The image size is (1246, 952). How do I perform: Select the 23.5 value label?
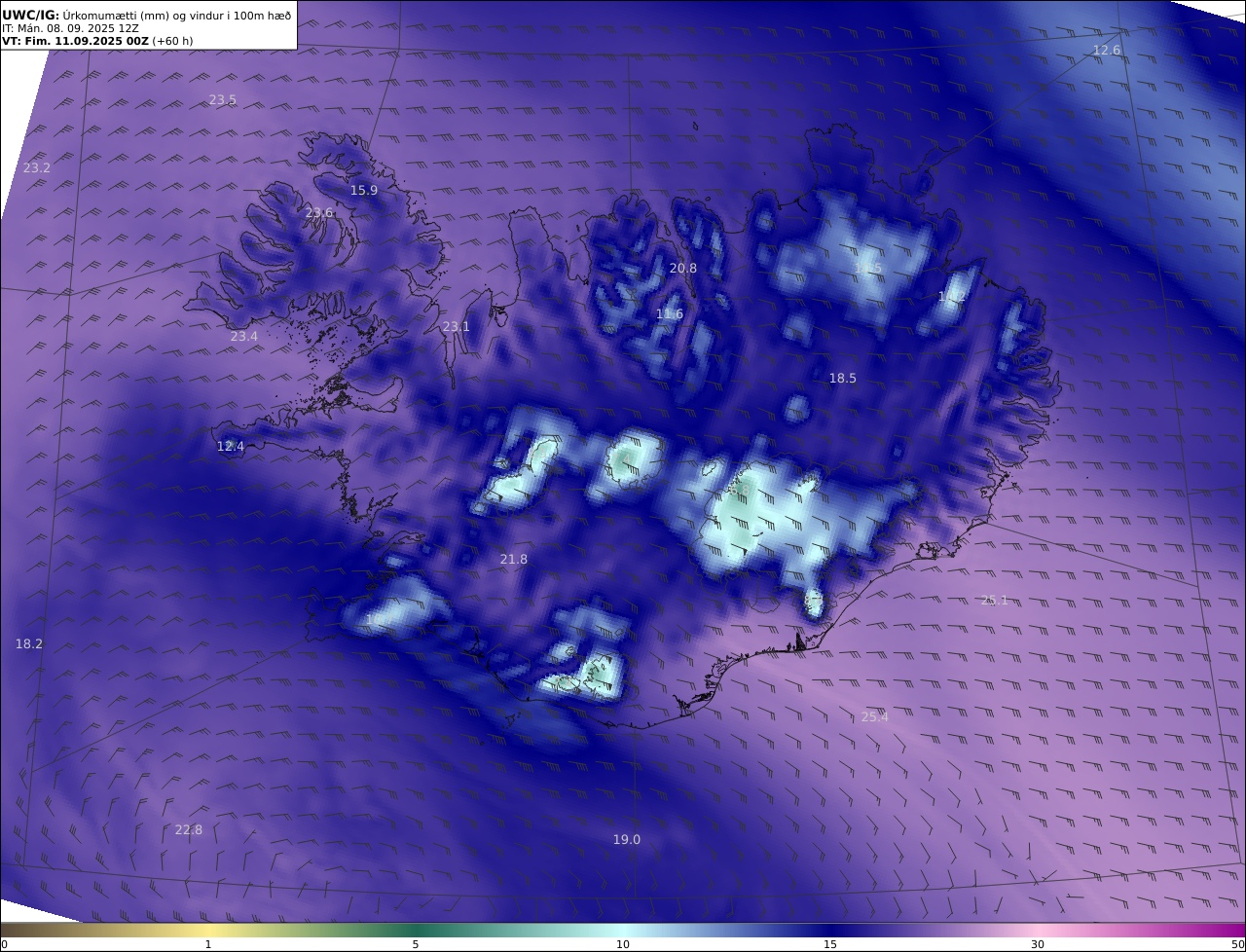(223, 99)
